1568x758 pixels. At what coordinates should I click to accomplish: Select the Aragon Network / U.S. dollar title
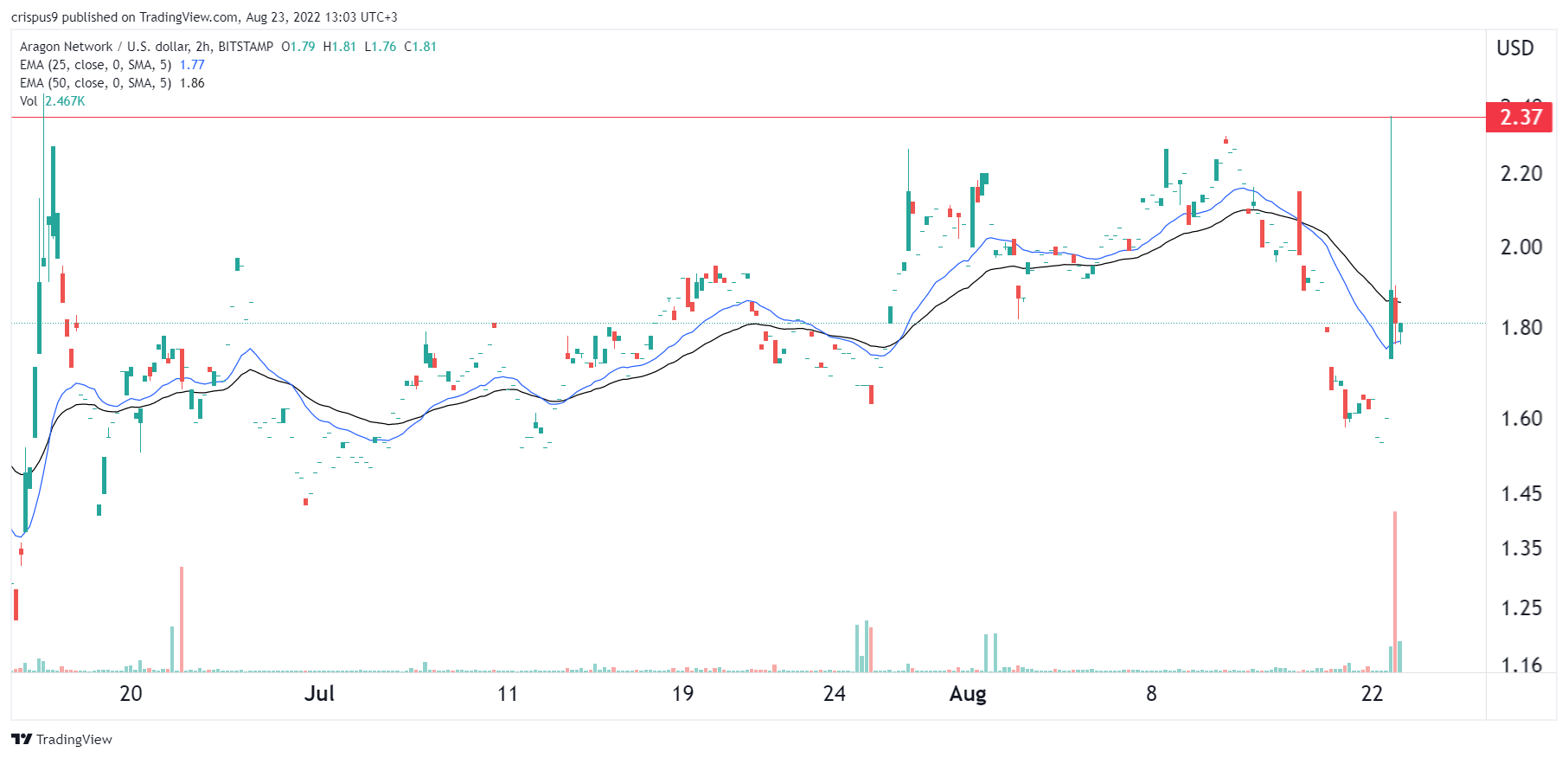tap(146, 47)
